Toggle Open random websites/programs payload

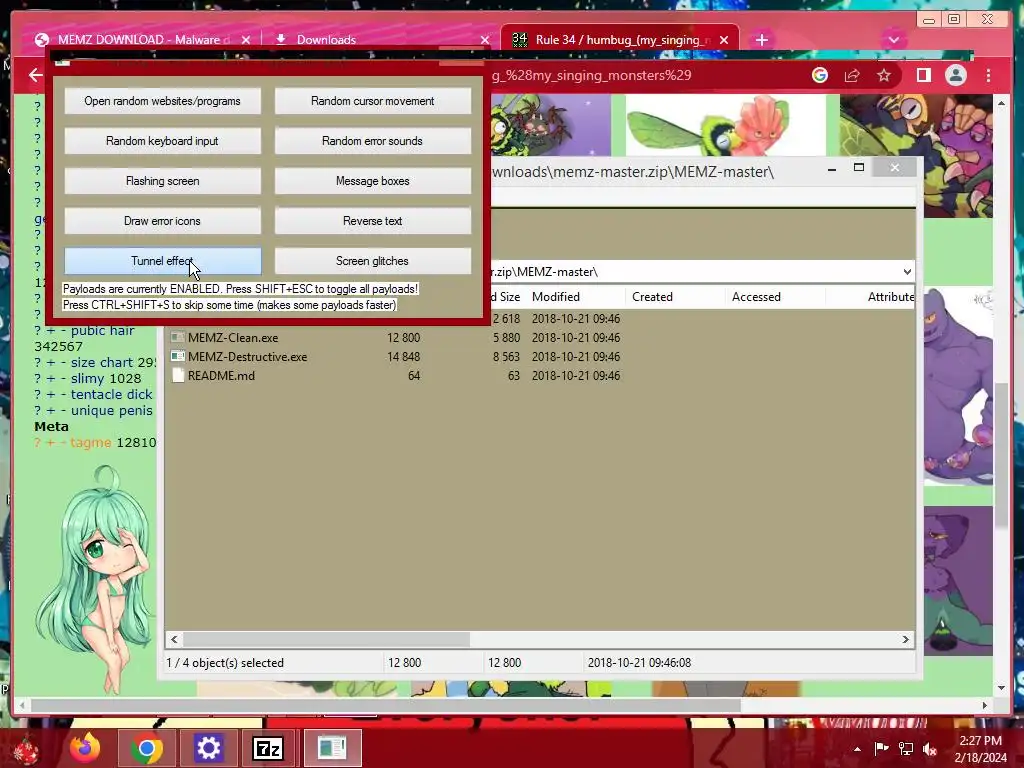(162, 101)
